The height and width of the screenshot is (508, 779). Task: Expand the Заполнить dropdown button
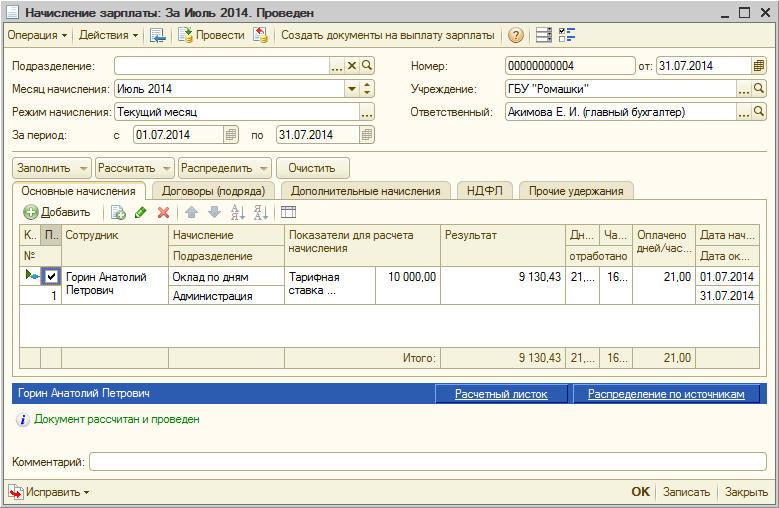(x=83, y=168)
